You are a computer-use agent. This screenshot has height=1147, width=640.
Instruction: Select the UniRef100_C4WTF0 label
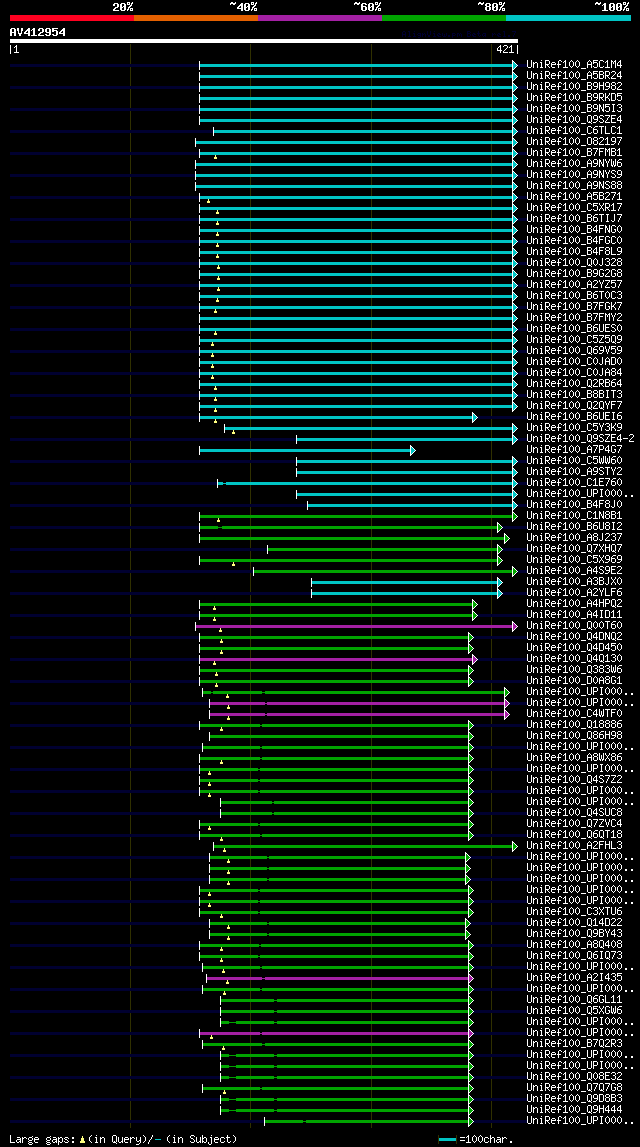click(574, 713)
